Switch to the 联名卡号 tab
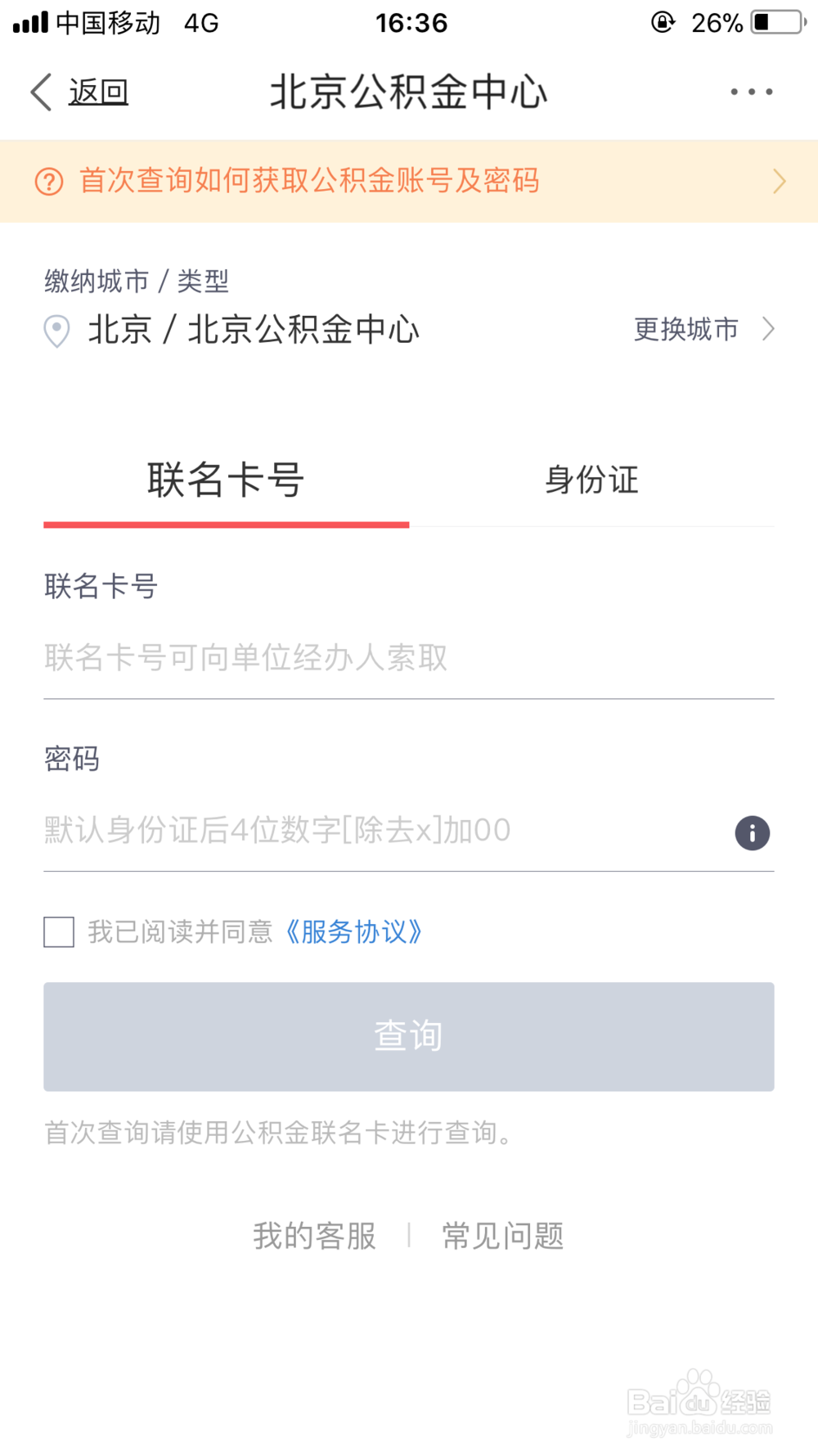818x1456 pixels. coord(226,480)
